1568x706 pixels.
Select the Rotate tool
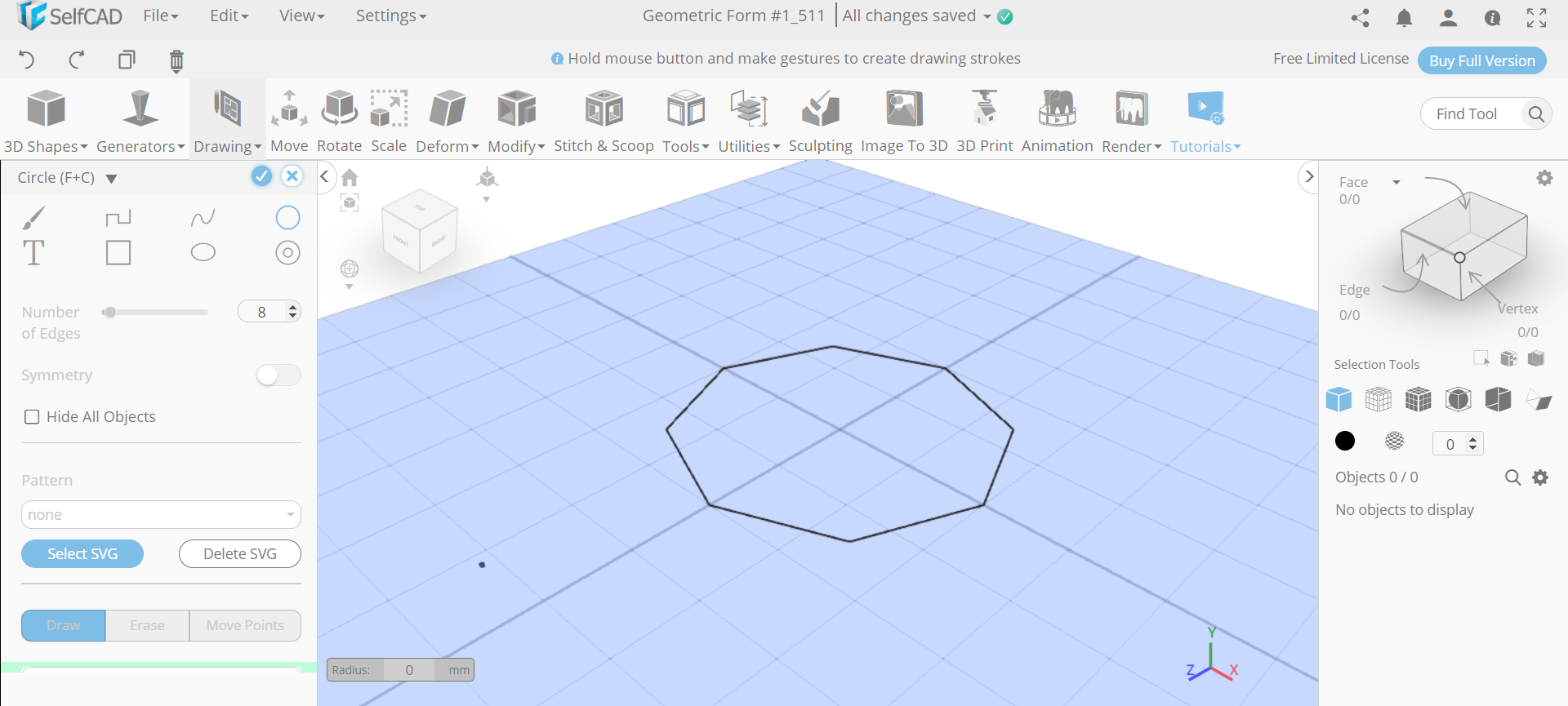(339, 121)
